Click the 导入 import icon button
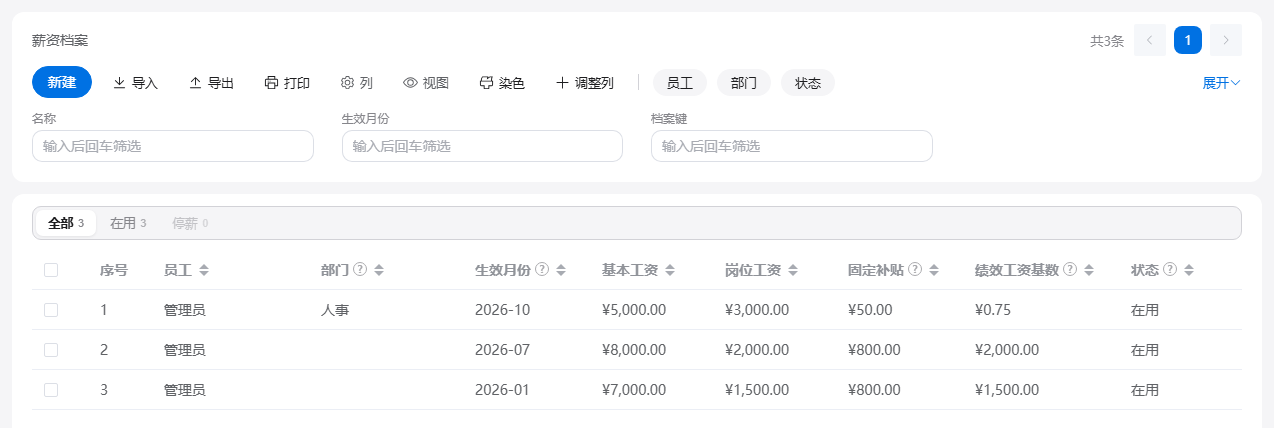 tap(135, 83)
